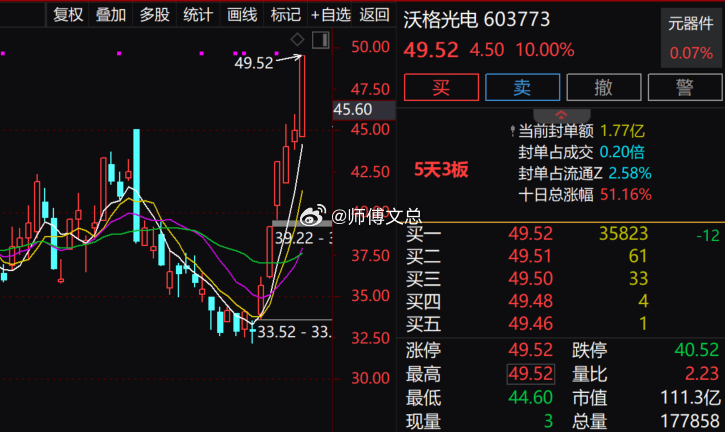
Task: Click the 10.00% change percentage
Action: tap(545, 49)
